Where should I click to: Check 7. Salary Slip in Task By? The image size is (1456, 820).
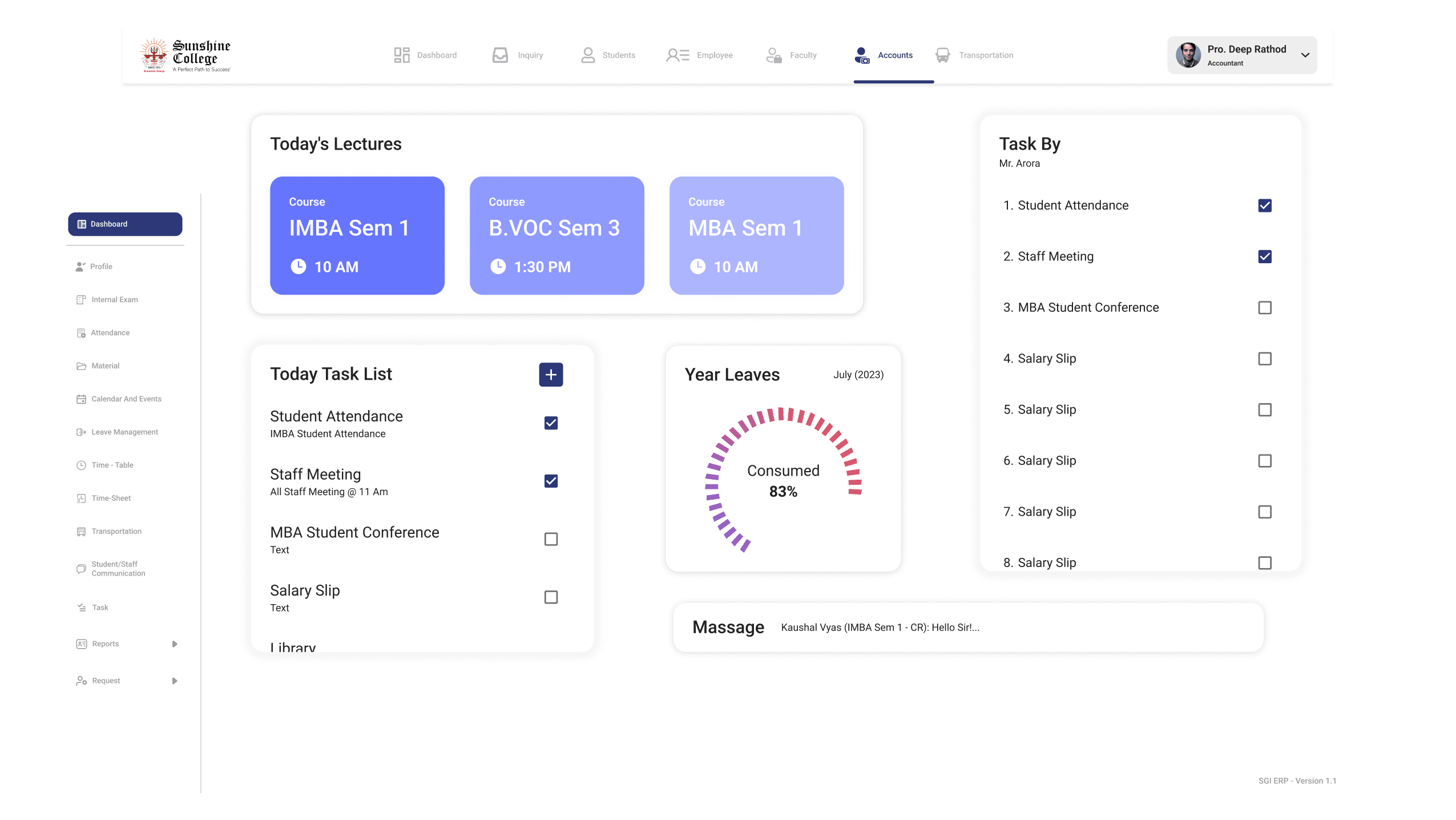click(x=1265, y=512)
